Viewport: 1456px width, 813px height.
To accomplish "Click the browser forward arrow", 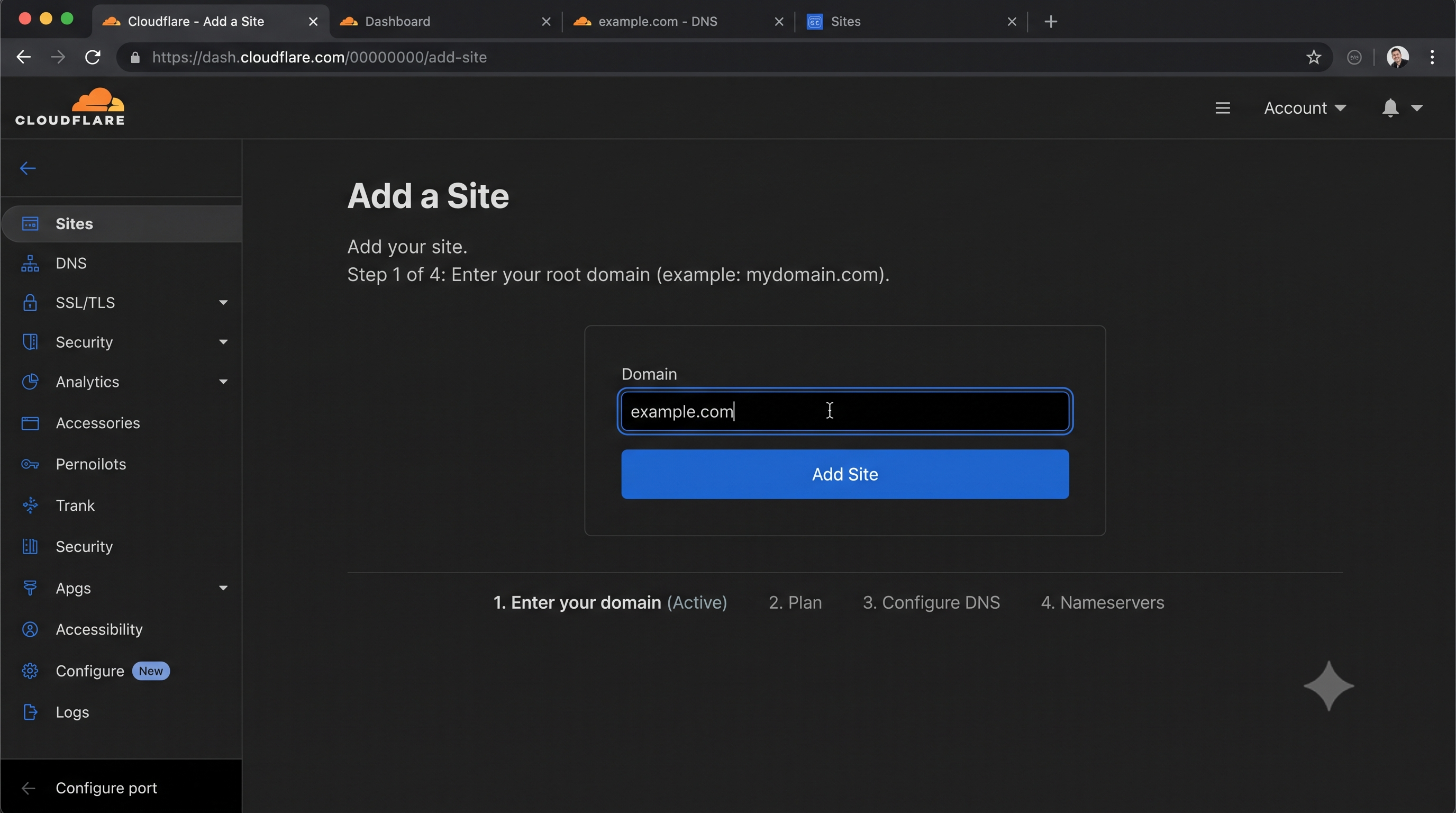I will pos(58,57).
